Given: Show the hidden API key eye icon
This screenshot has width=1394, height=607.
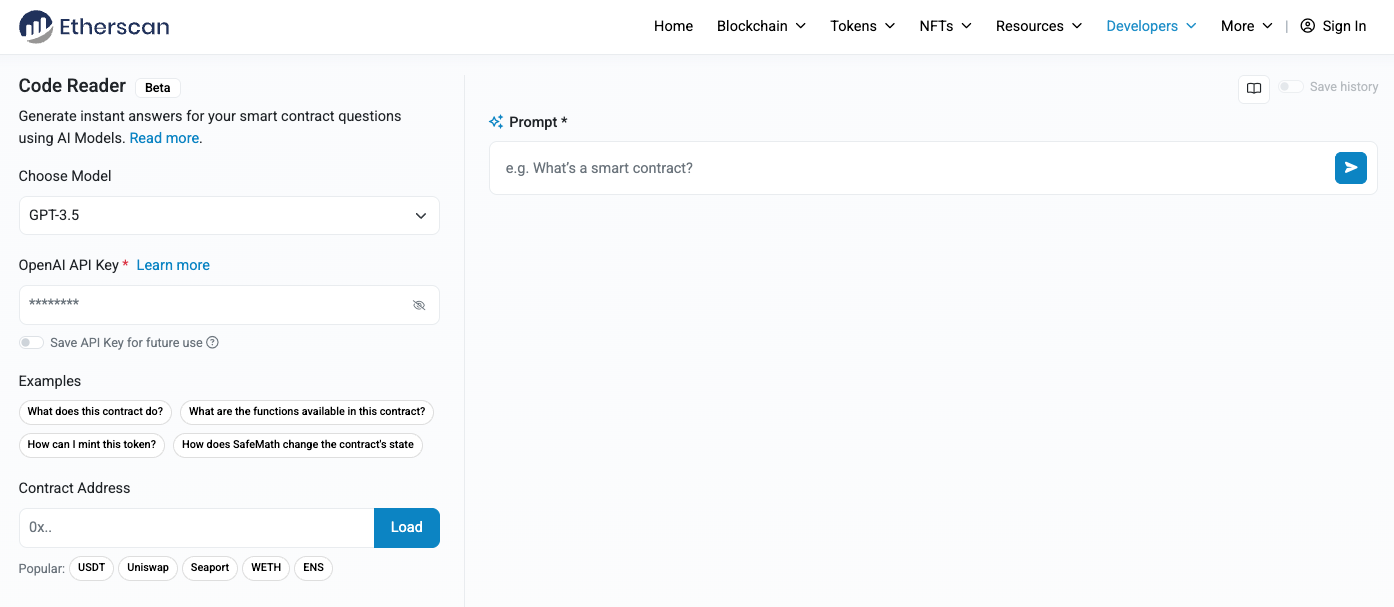Looking at the screenshot, I should pos(419,305).
